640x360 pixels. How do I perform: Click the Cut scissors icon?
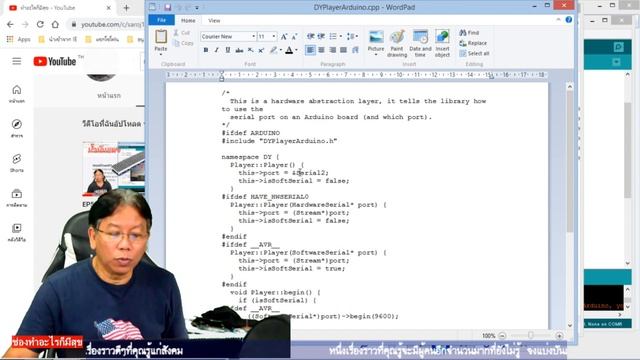[x=176, y=33]
